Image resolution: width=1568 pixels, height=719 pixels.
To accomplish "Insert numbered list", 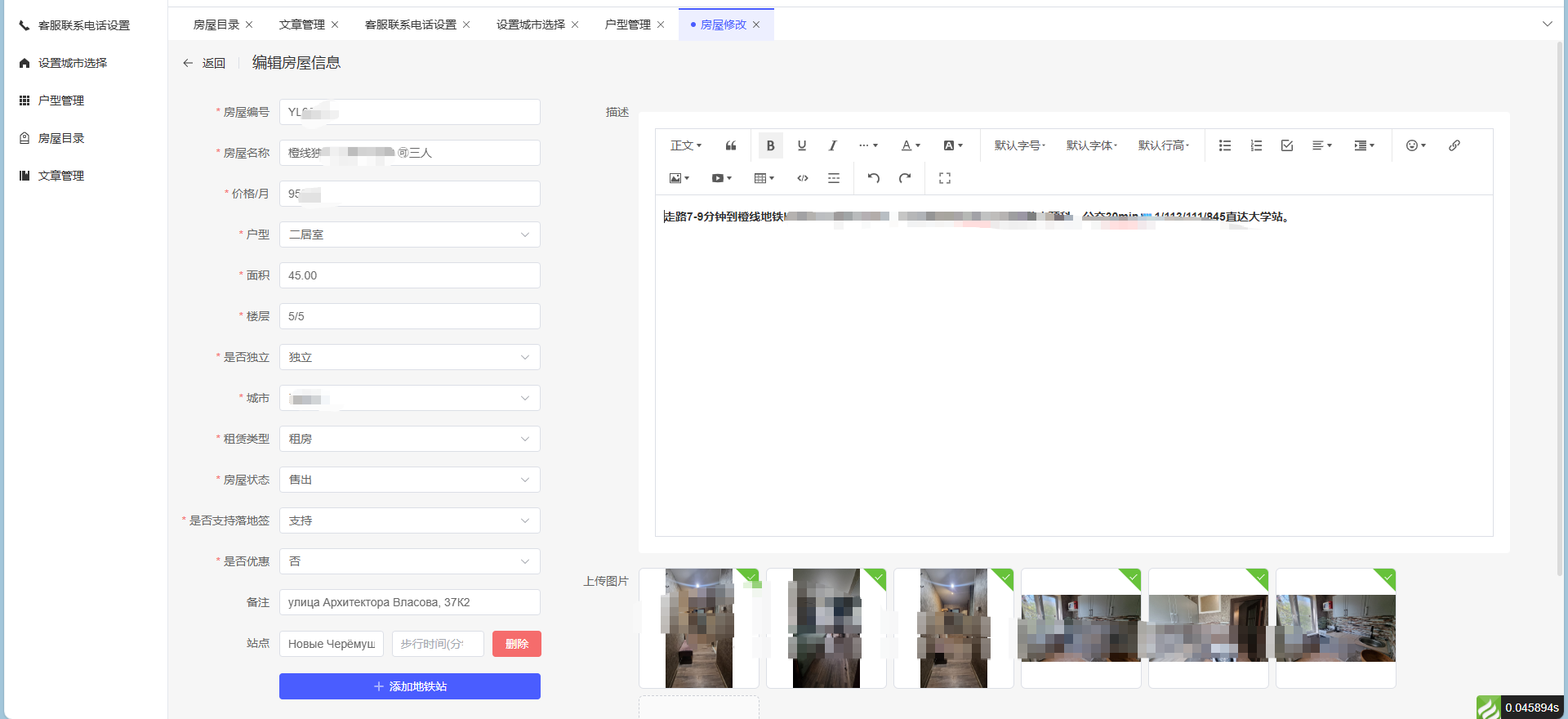I will 1256,145.
